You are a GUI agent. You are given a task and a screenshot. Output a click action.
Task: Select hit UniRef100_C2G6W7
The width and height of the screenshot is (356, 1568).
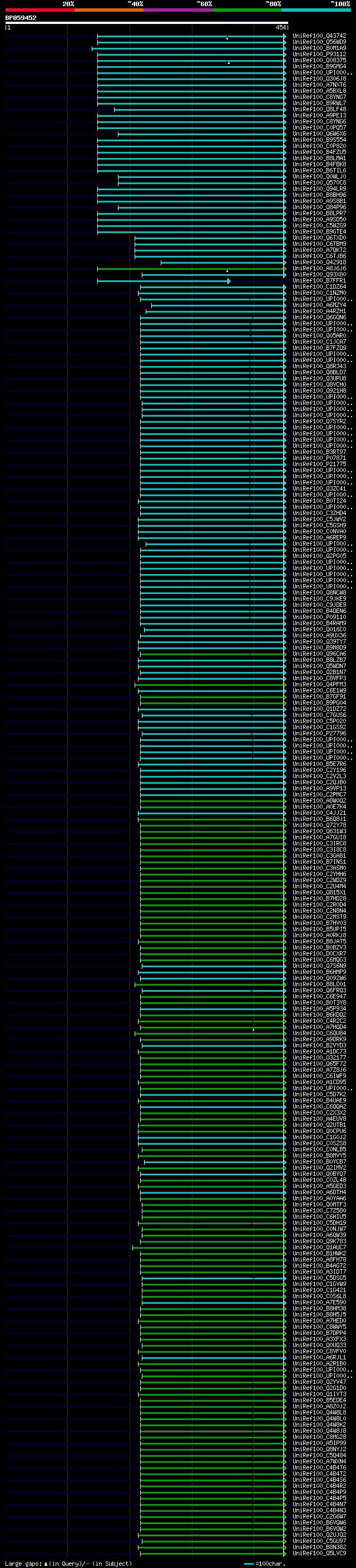click(x=319, y=1516)
